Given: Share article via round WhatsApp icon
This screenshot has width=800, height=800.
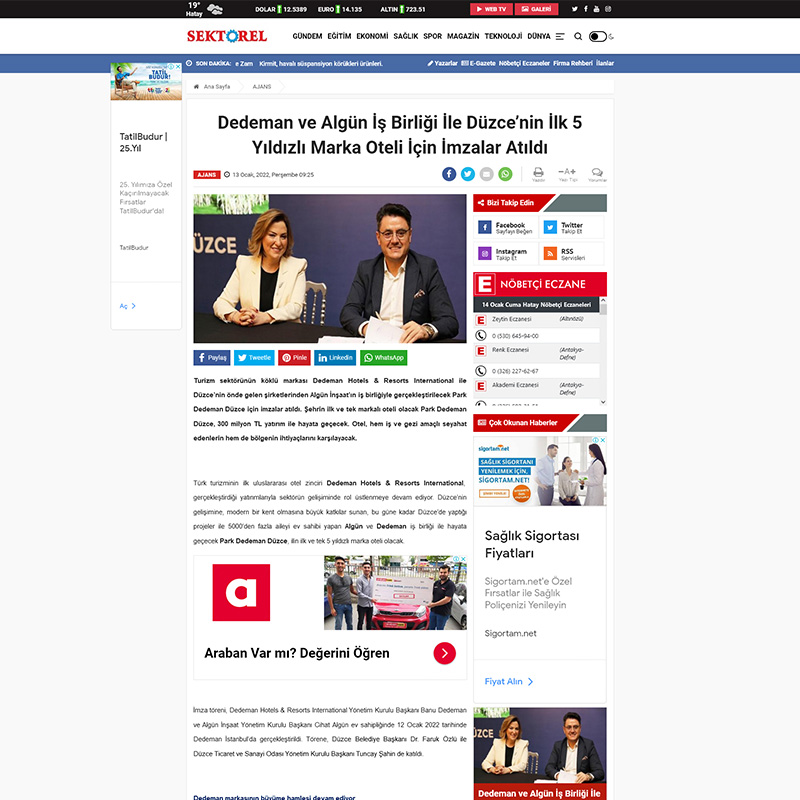Looking at the screenshot, I should [505, 174].
